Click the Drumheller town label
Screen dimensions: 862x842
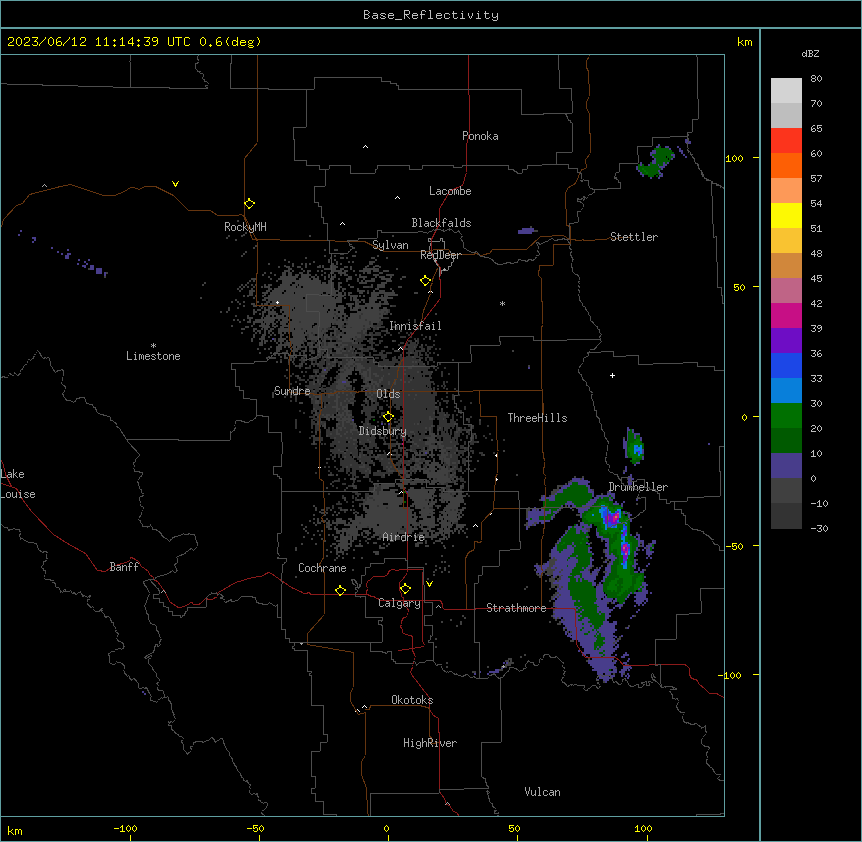click(638, 487)
